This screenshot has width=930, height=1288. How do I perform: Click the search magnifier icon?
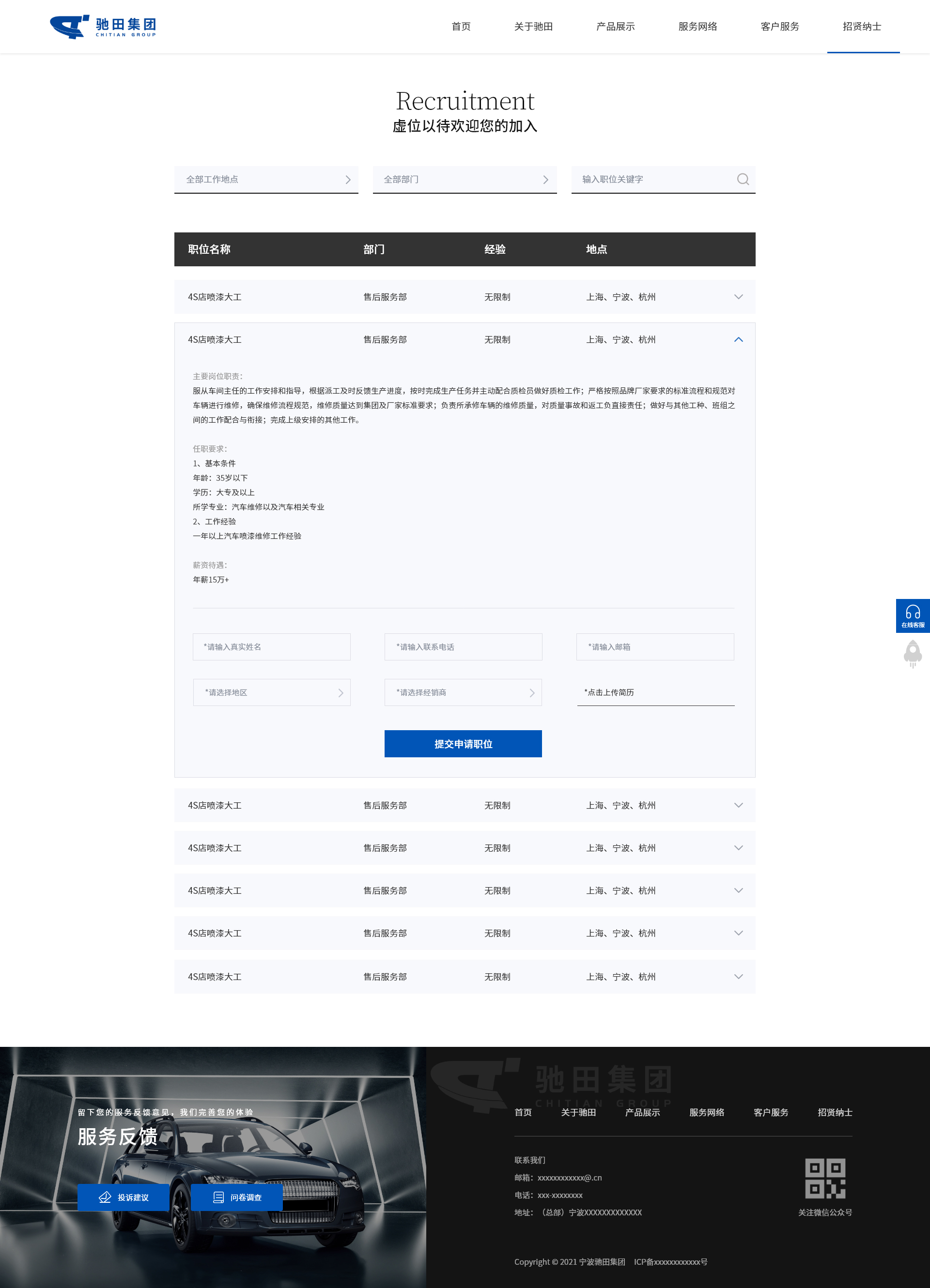[x=743, y=180]
